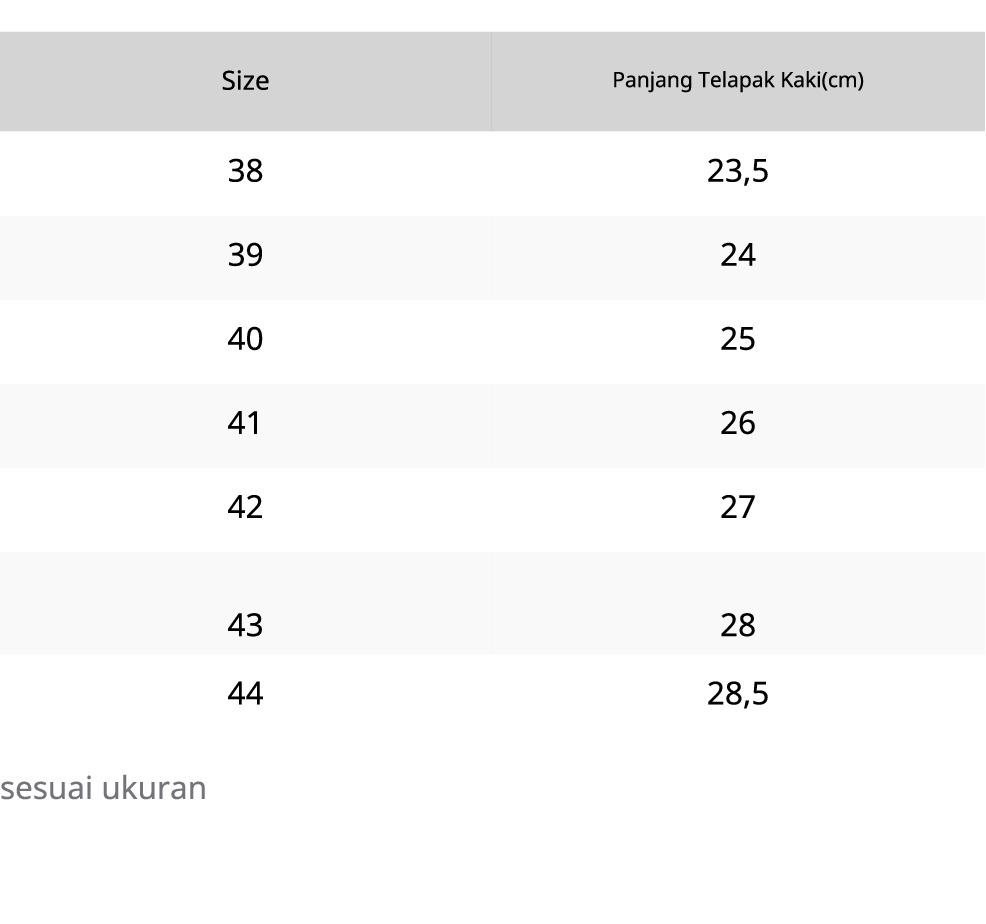The height and width of the screenshot is (924, 986).
Task: Pick the size 43 cell
Action: 245,625
